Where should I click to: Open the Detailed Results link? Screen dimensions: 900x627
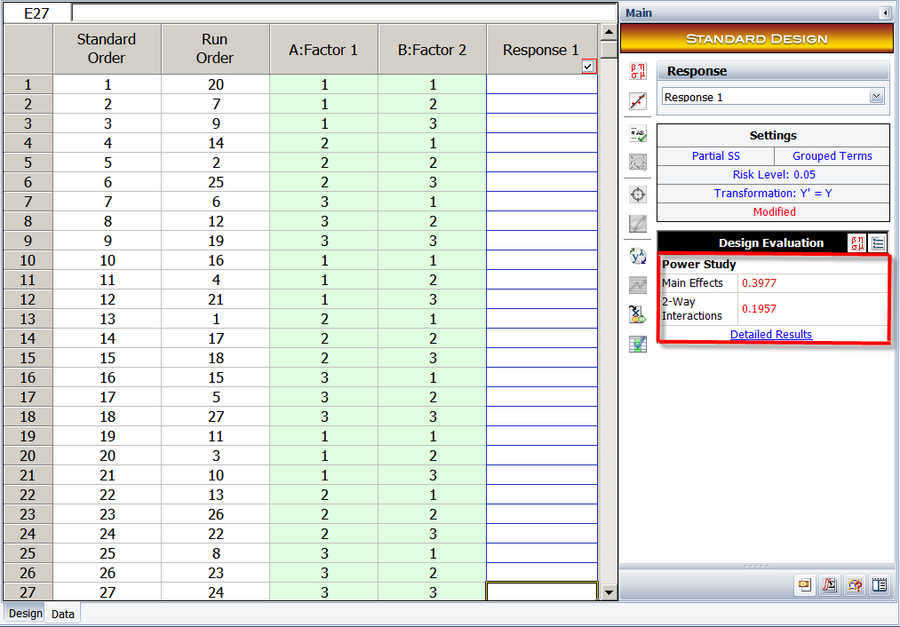771,334
